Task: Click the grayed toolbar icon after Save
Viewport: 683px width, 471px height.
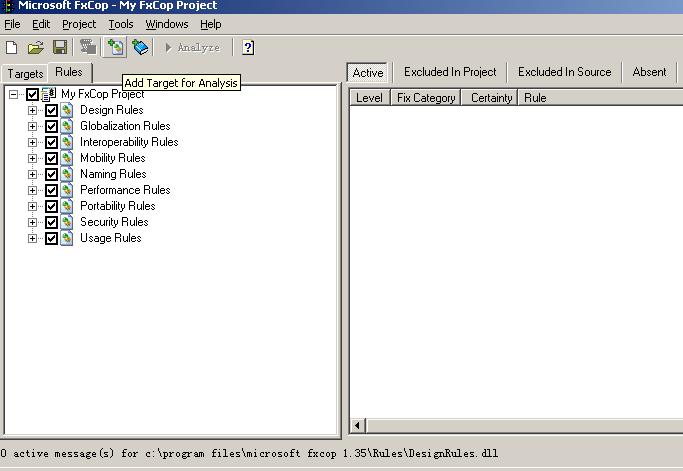Action: (x=88, y=47)
